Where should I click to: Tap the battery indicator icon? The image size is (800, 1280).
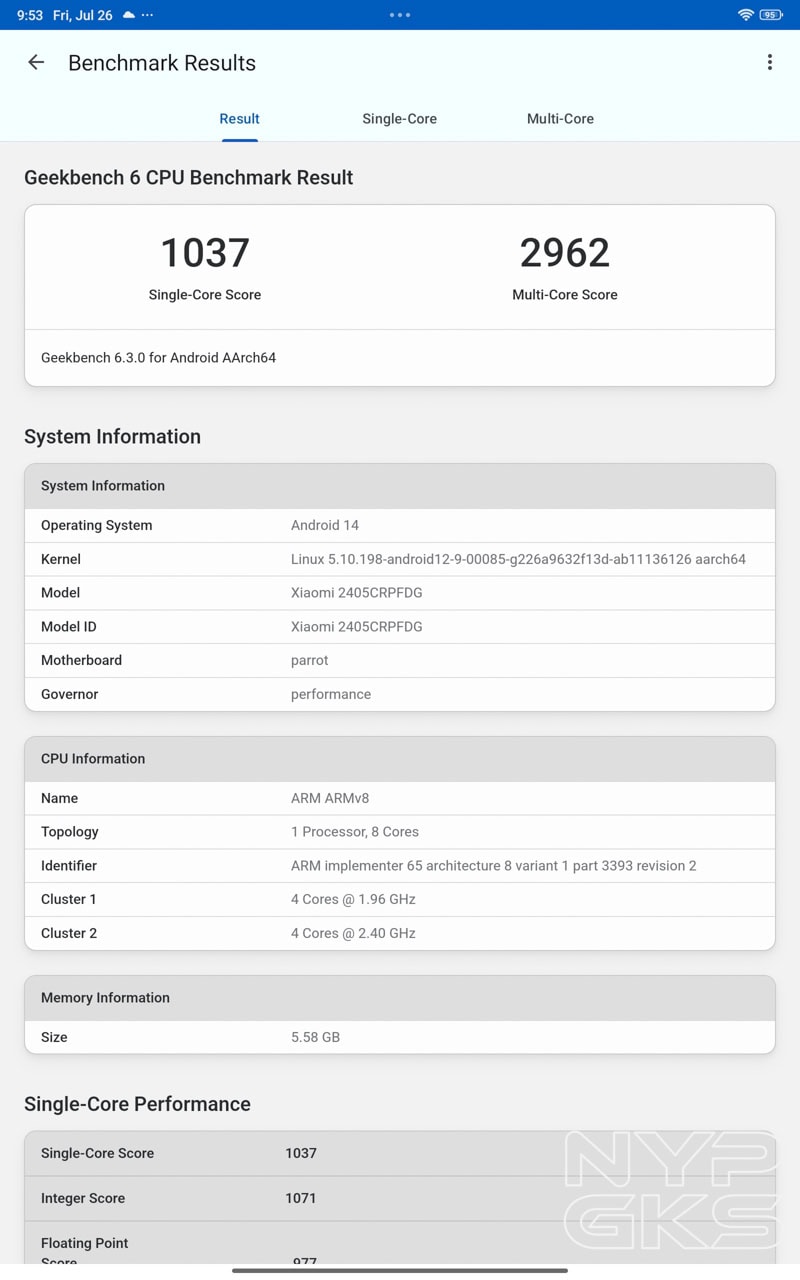[x=771, y=15]
